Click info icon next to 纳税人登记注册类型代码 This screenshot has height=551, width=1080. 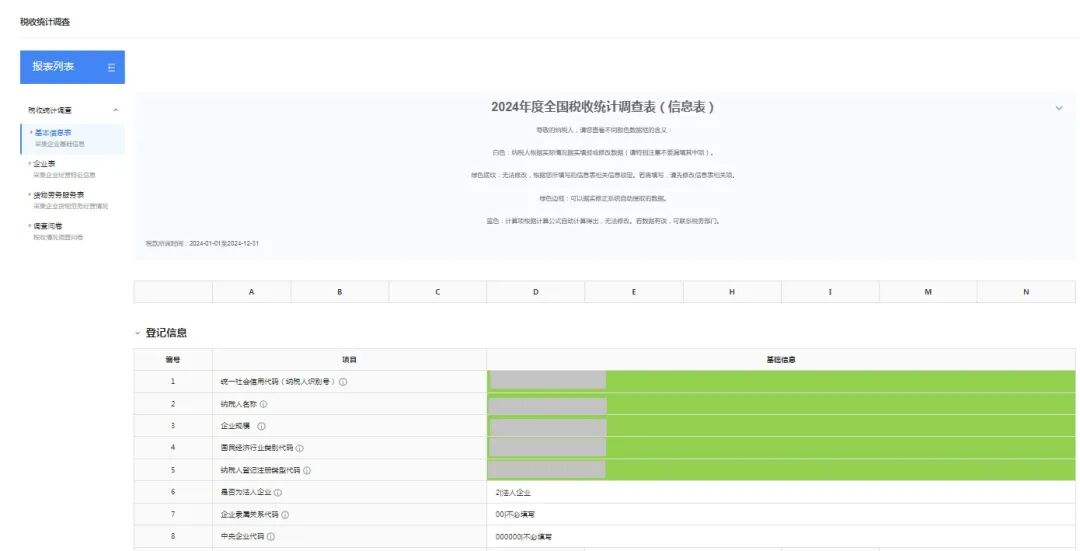pos(307,470)
